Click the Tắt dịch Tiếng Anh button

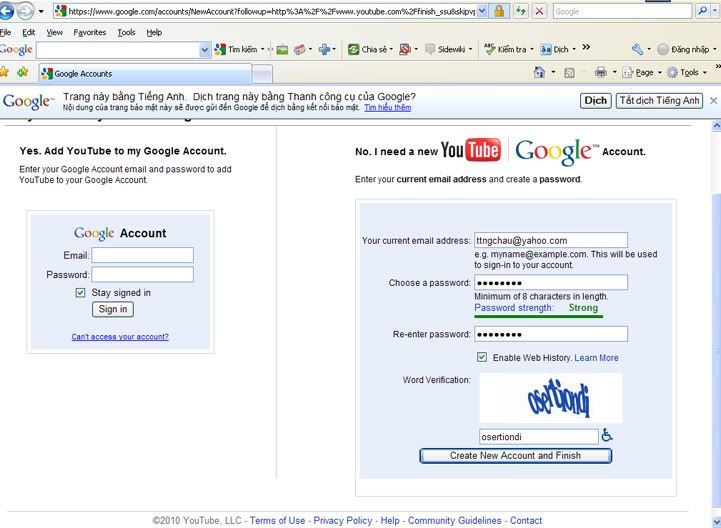659,100
